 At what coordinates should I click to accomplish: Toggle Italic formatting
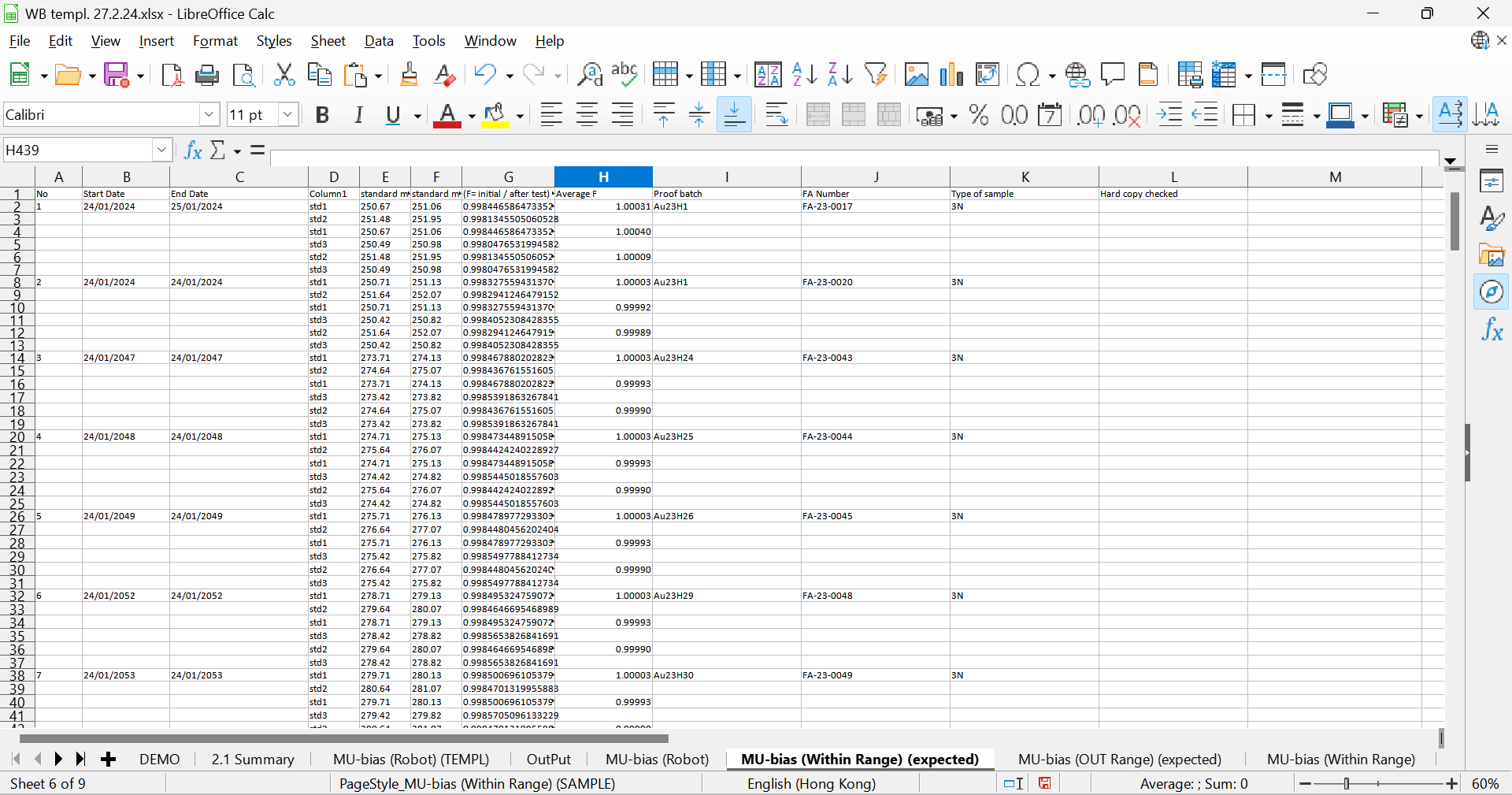point(358,115)
